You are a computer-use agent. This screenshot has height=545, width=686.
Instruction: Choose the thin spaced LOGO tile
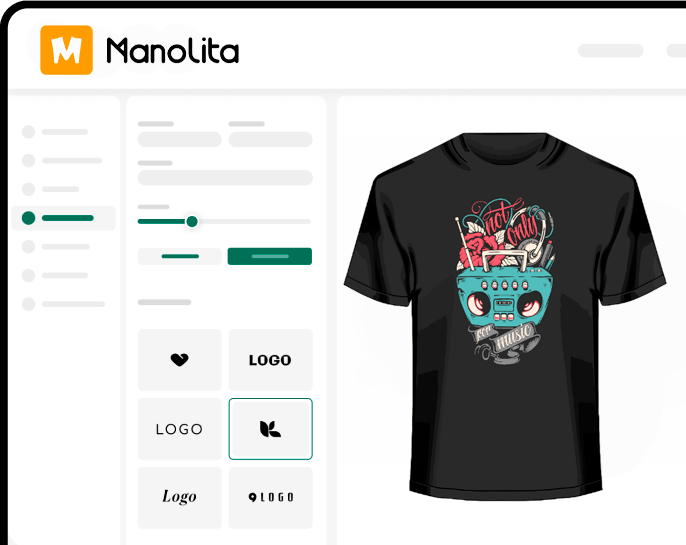179,429
